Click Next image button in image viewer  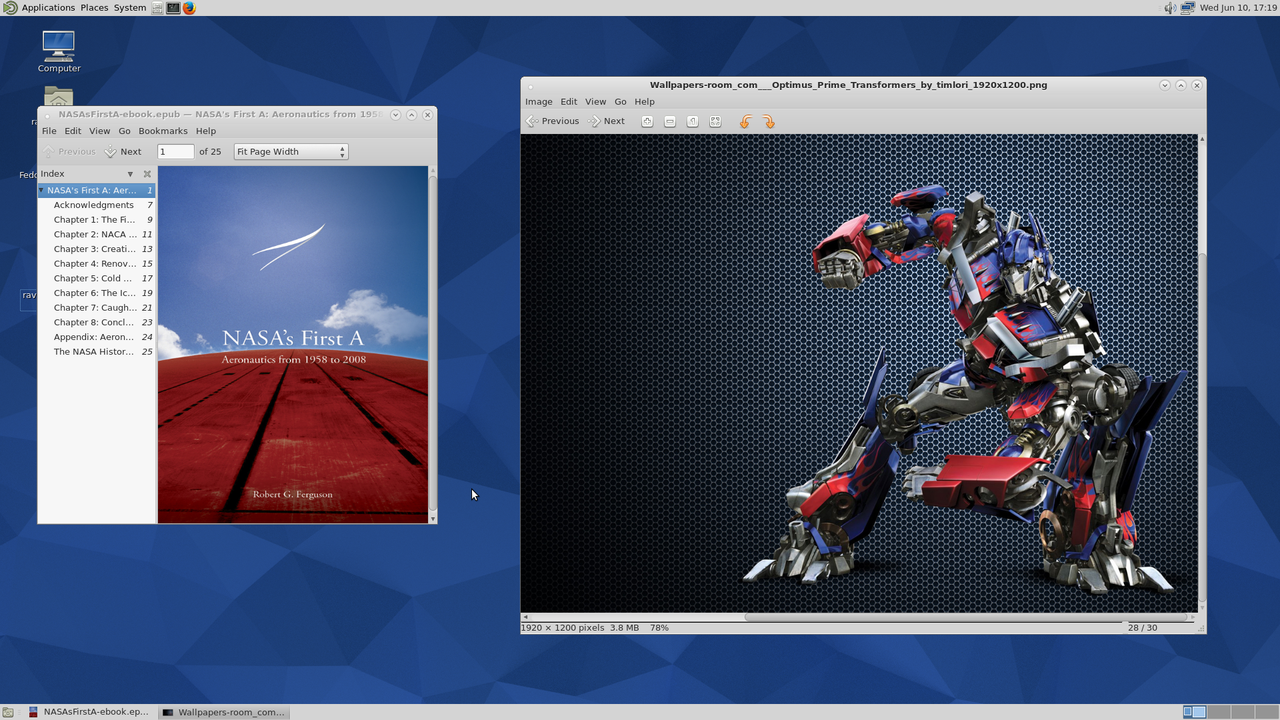click(607, 121)
